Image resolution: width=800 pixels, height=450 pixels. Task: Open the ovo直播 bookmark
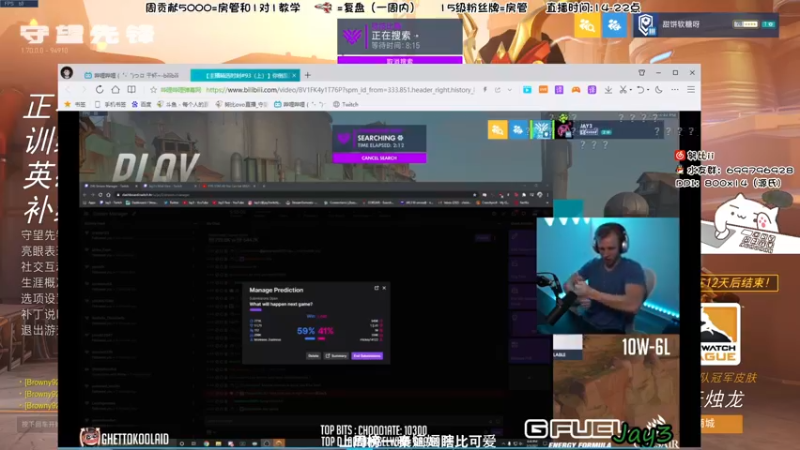point(241,104)
